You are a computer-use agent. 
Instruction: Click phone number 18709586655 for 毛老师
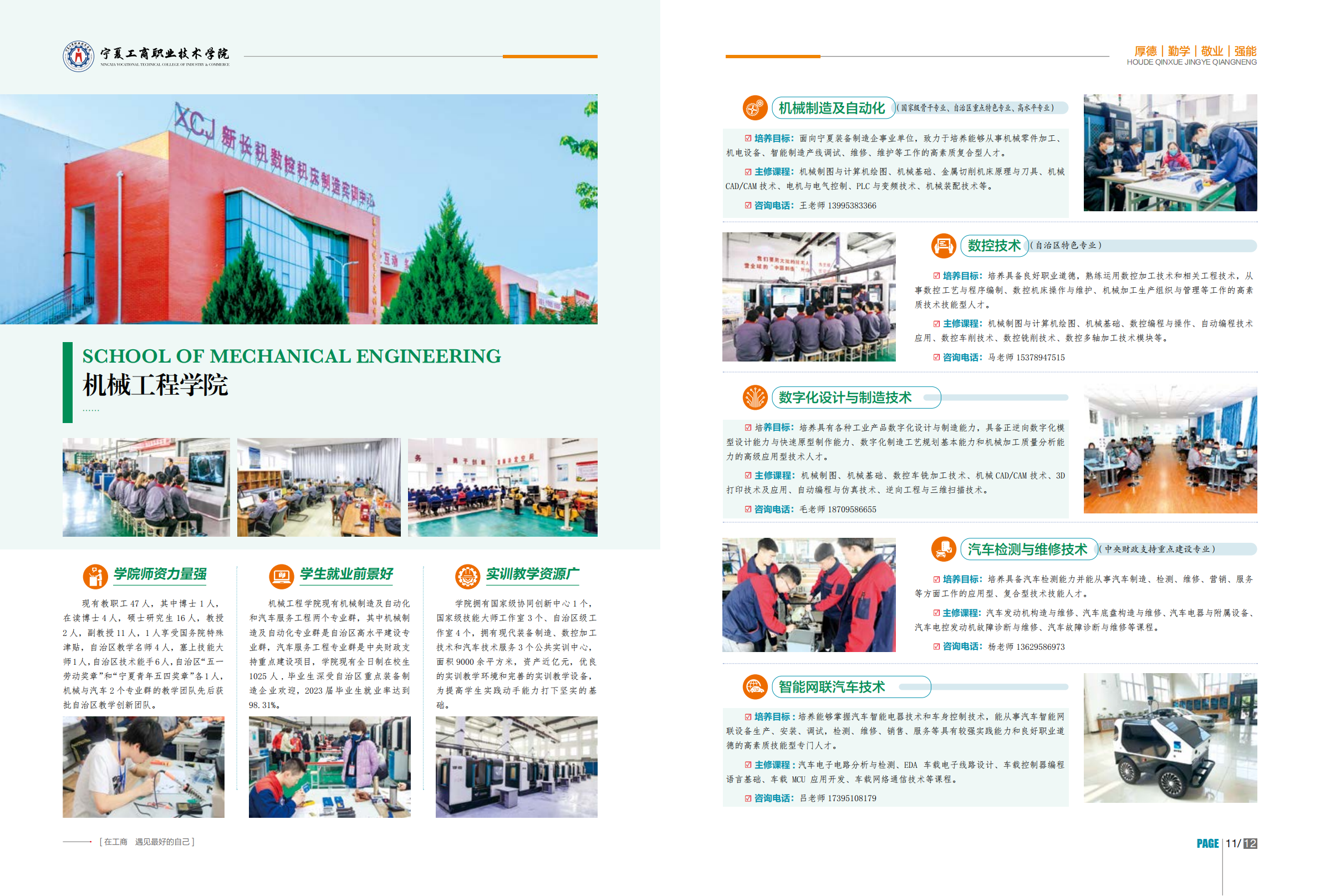coord(852,509)
